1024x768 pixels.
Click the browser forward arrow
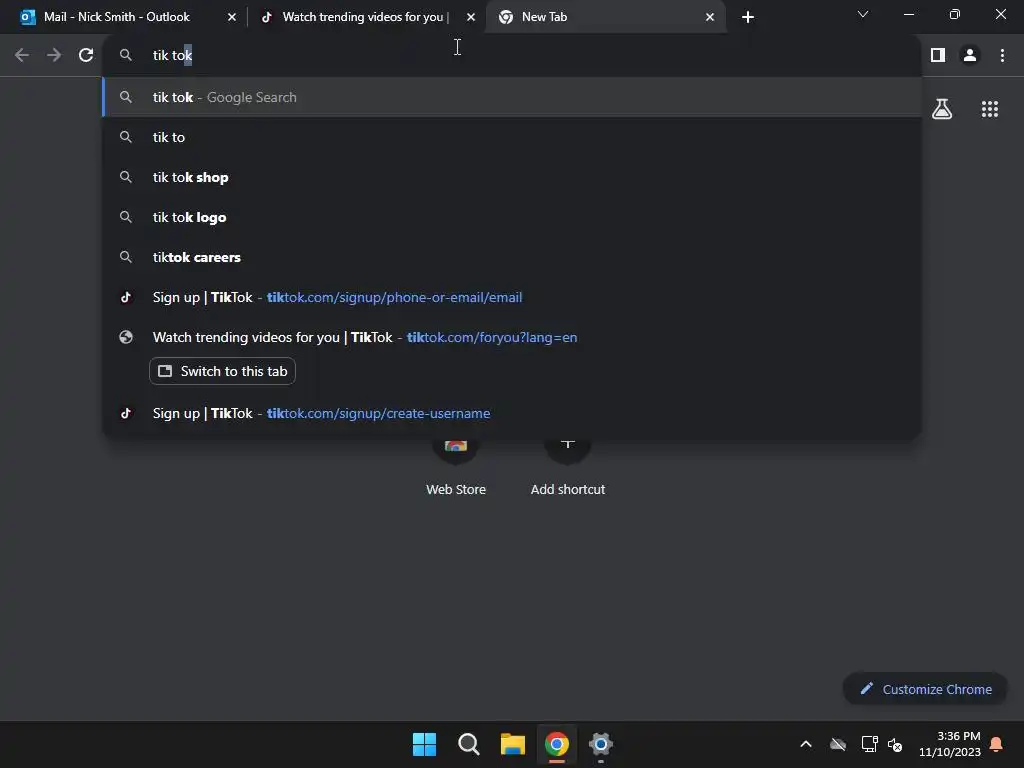[54, 56]
